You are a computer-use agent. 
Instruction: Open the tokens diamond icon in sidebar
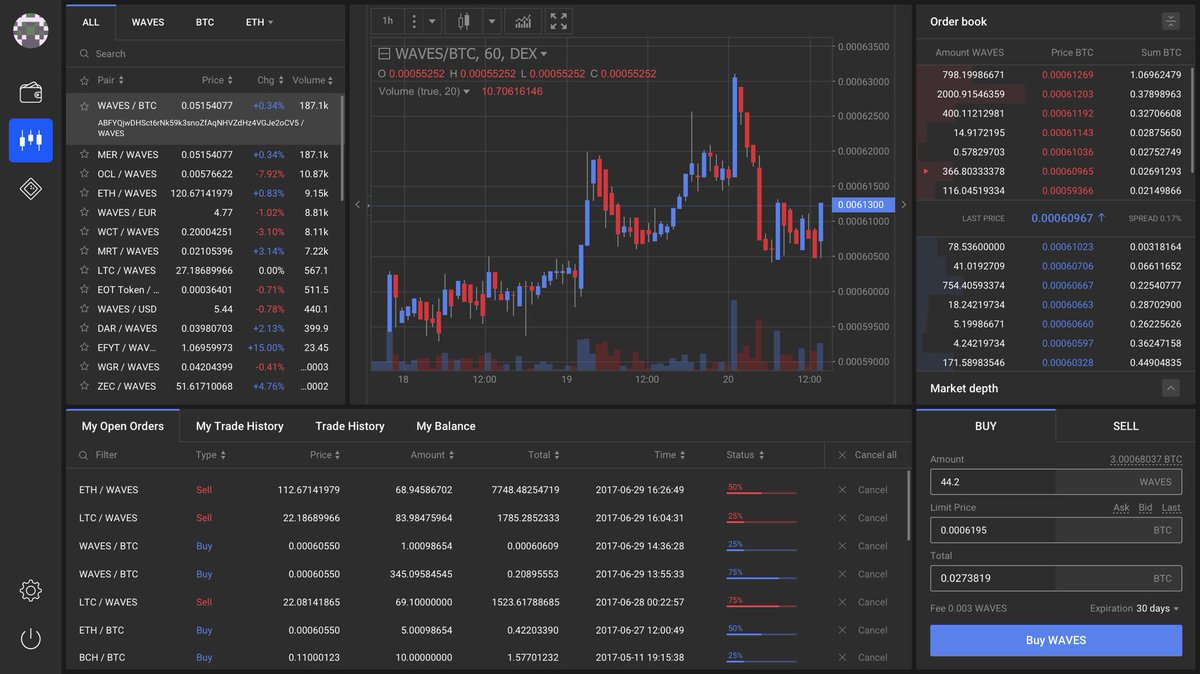click(x=31, y=189)
